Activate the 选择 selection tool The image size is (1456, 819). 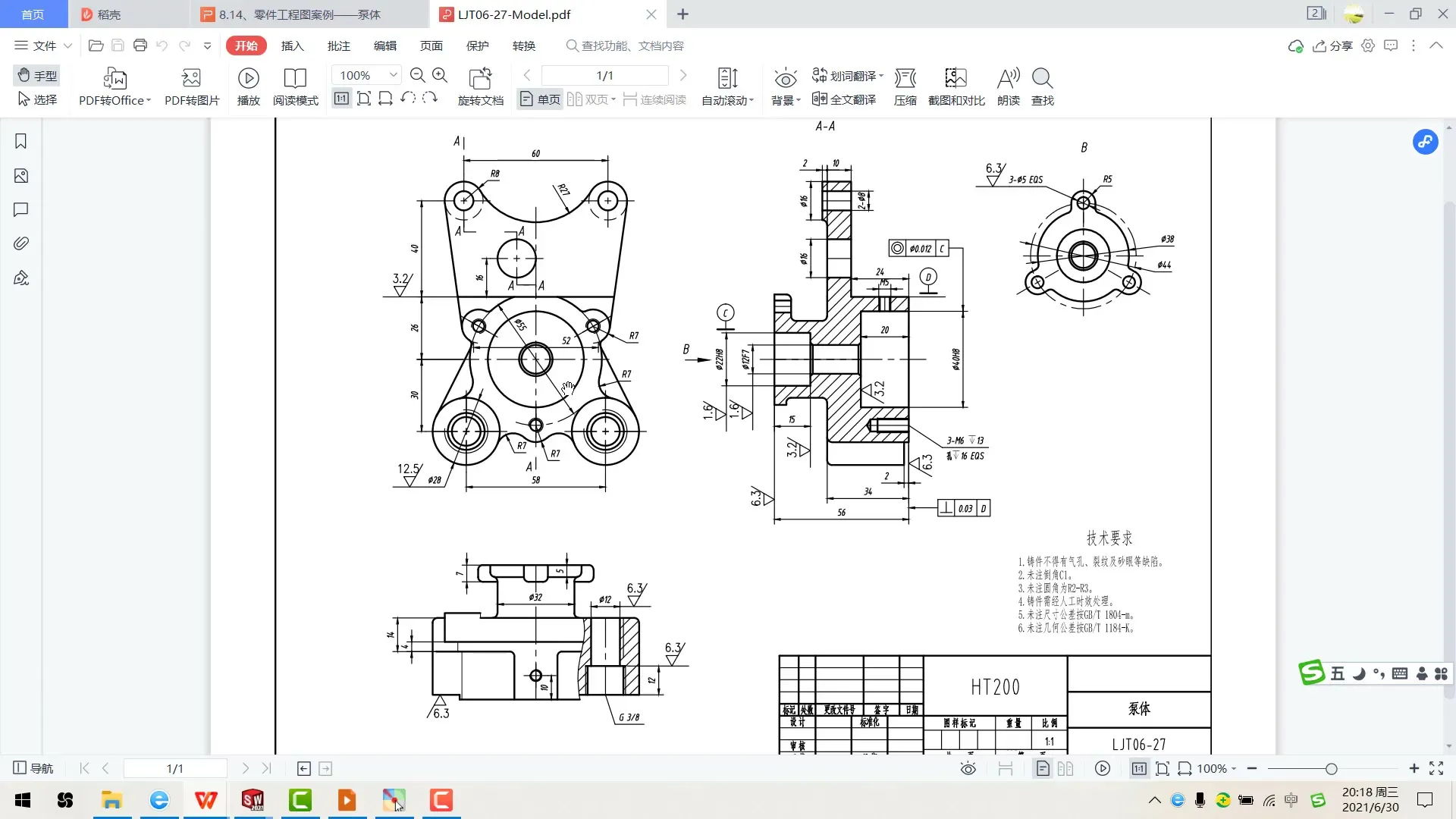pos(37,99)
